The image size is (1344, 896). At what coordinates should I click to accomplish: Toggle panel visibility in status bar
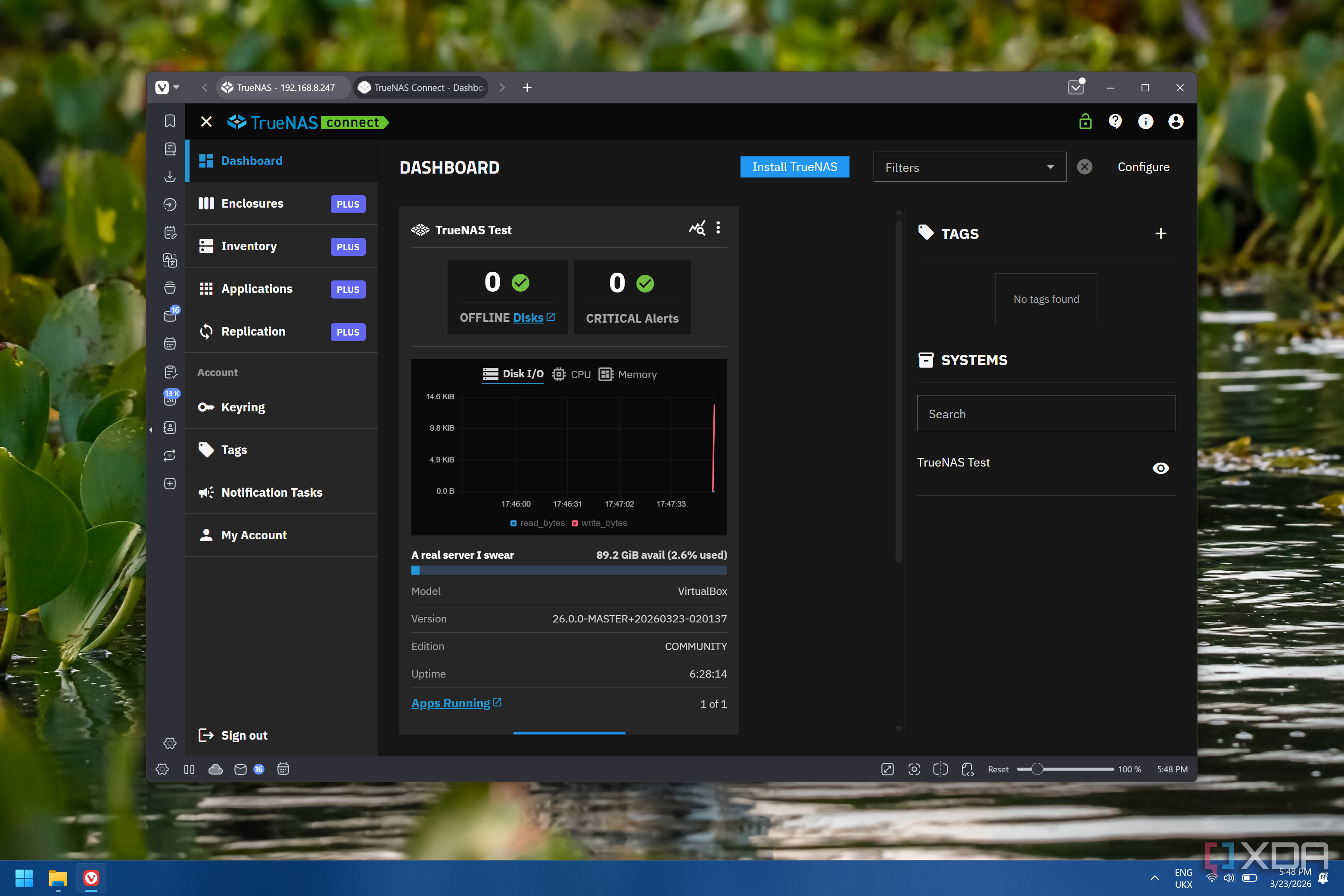click(x=189, y=769)
